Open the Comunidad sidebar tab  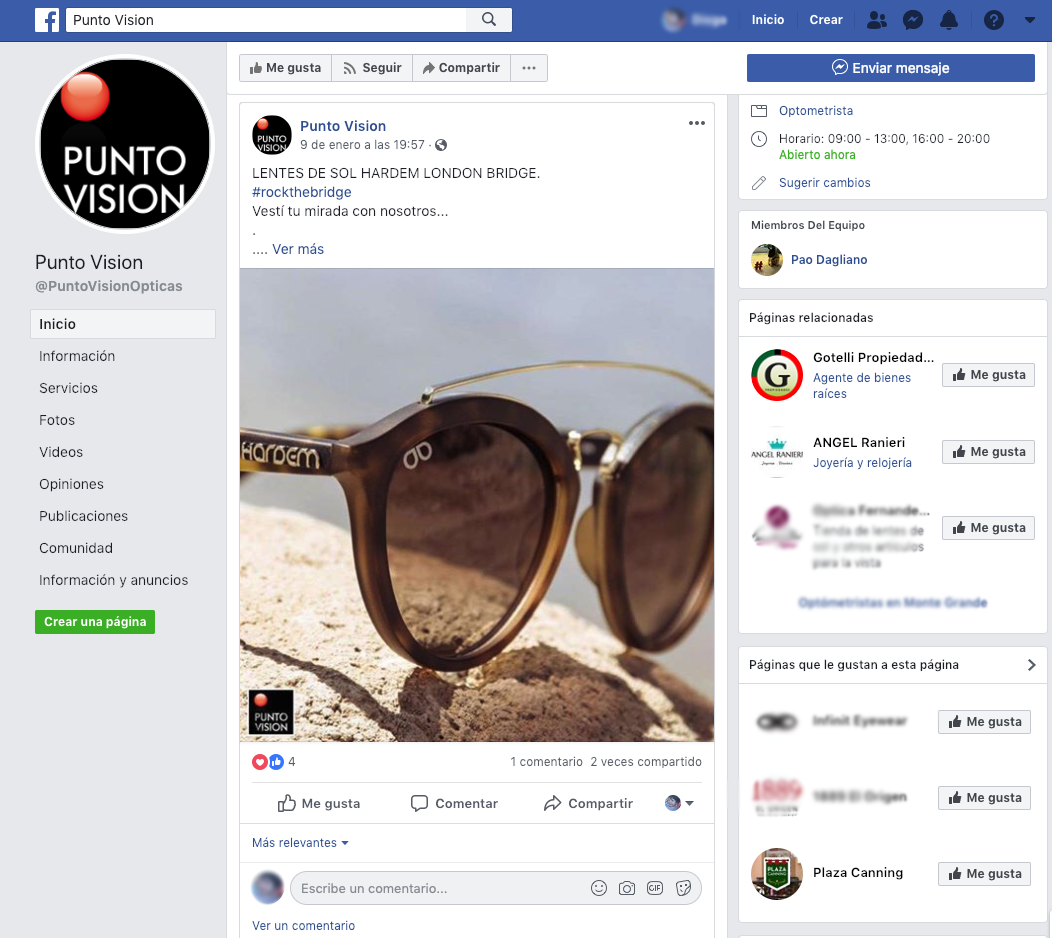click(x=76, y=548)
